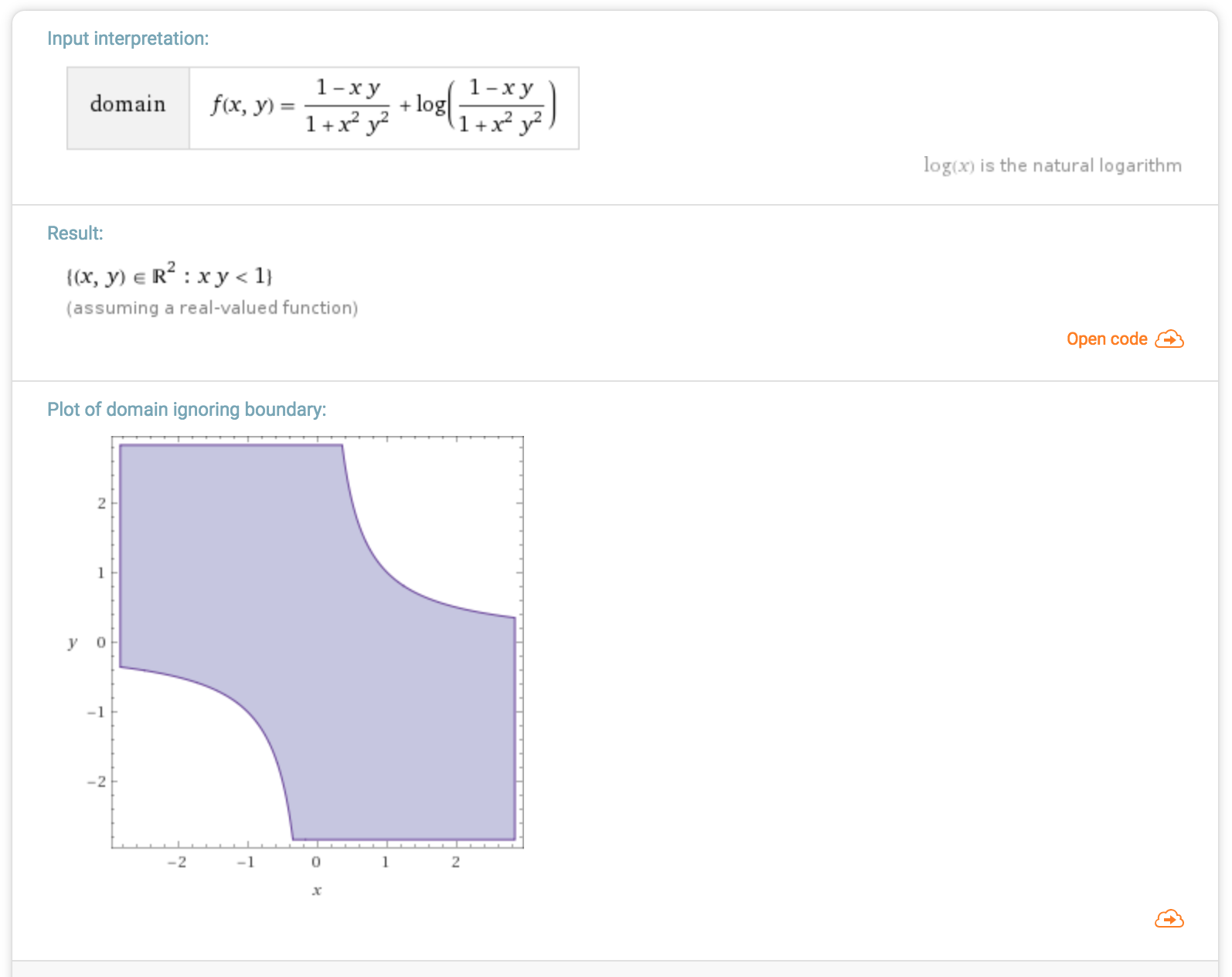Click the cloud icon beside Open code
This screenshot has height=977, width=1232.
(1169, 339)
